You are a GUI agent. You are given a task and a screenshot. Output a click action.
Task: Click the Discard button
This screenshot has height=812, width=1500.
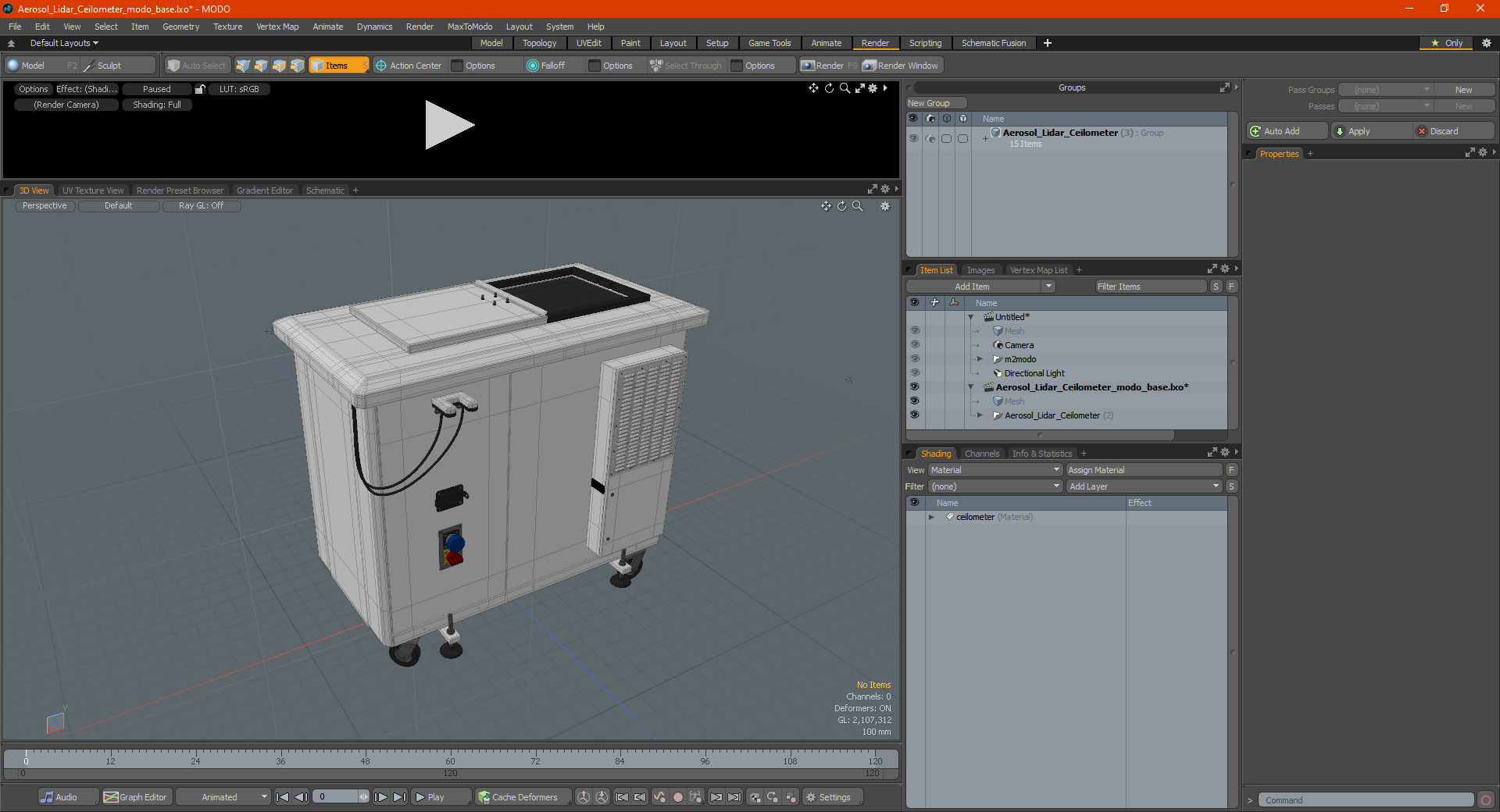(1453, 131)
